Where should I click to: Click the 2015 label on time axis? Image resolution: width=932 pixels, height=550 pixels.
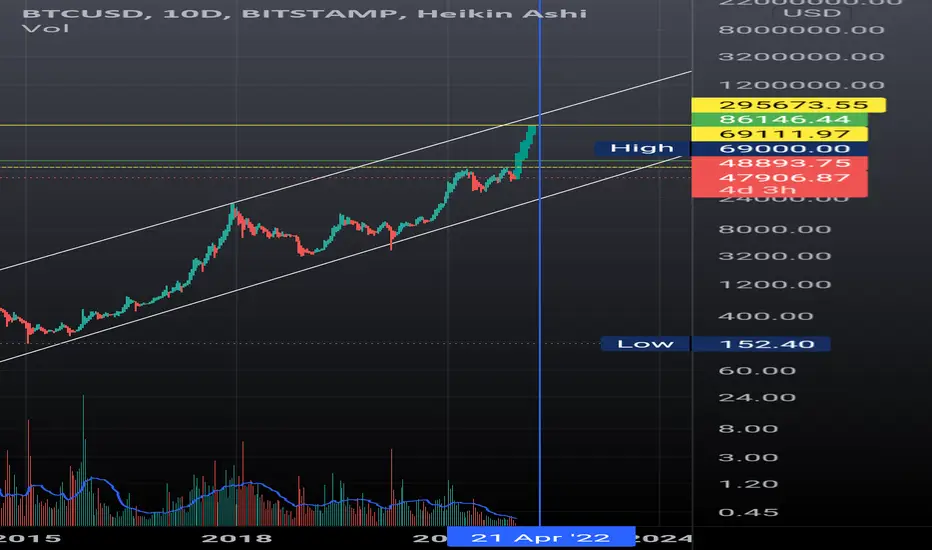pos(29,538)
